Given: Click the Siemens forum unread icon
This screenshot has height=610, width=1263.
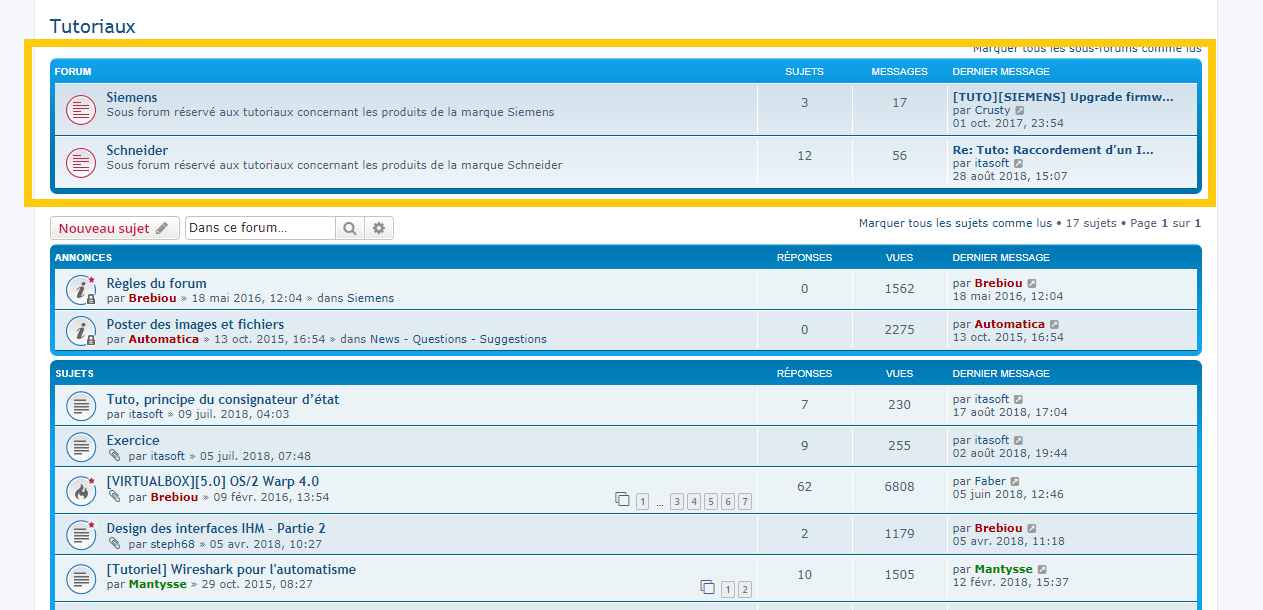Looking at the screenshot, I should pyautogui.click(x=81, y=109).
